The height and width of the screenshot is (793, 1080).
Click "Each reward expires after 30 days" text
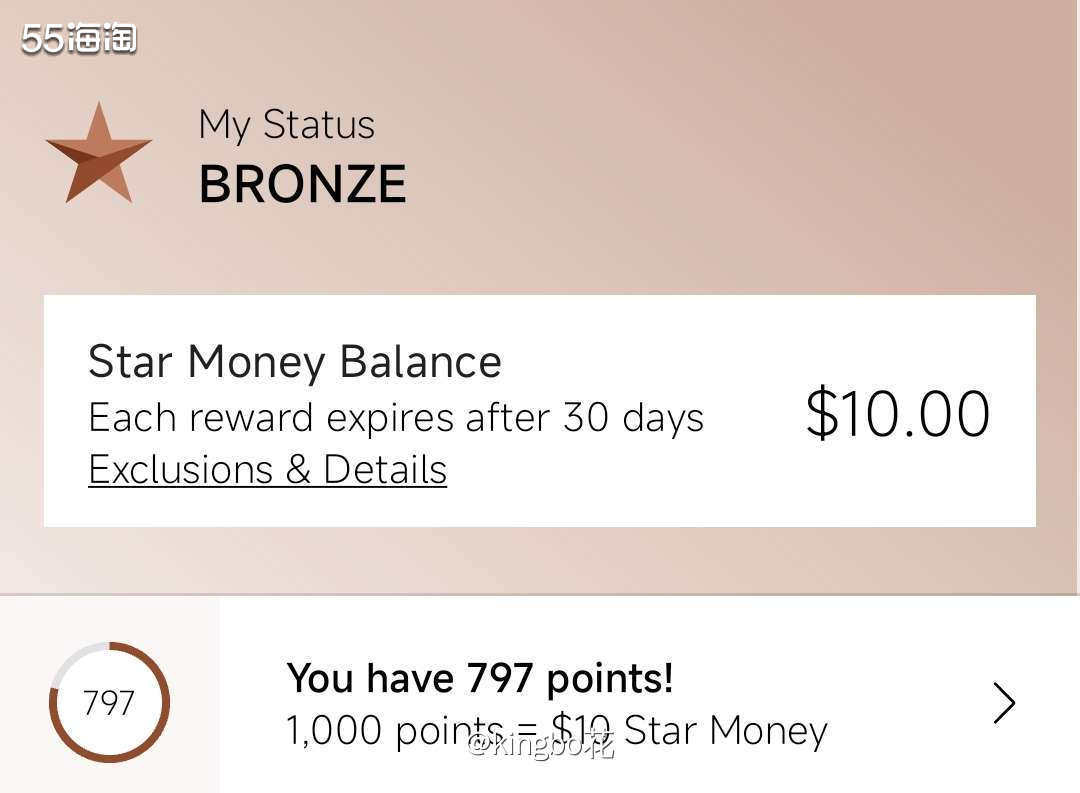395,417
